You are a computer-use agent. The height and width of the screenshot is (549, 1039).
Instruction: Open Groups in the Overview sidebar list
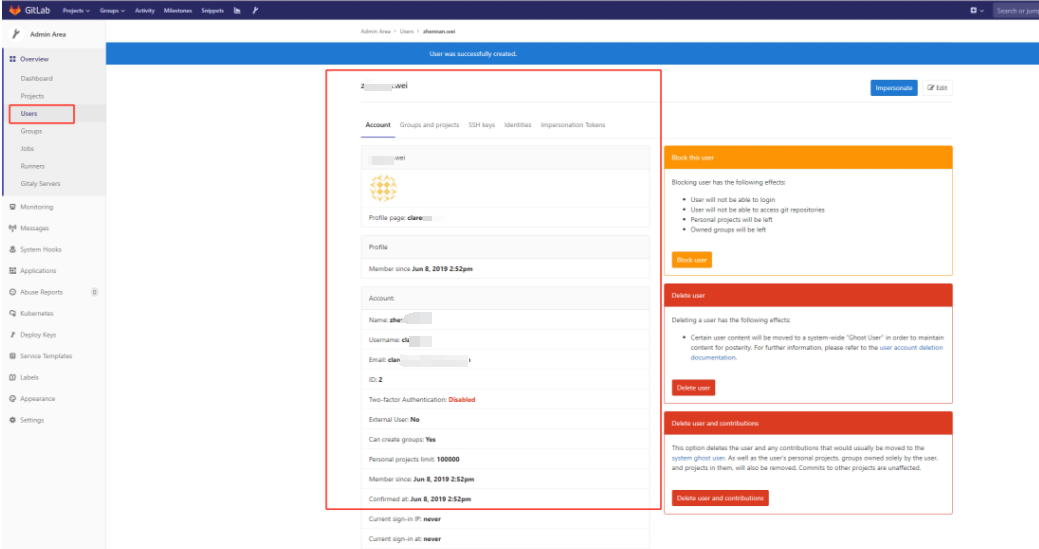31,131
